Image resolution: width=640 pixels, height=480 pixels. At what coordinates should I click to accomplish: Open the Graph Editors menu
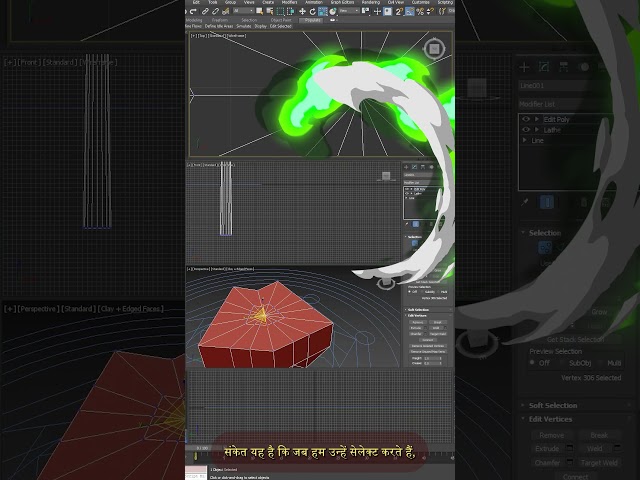(x=342, y=2)
